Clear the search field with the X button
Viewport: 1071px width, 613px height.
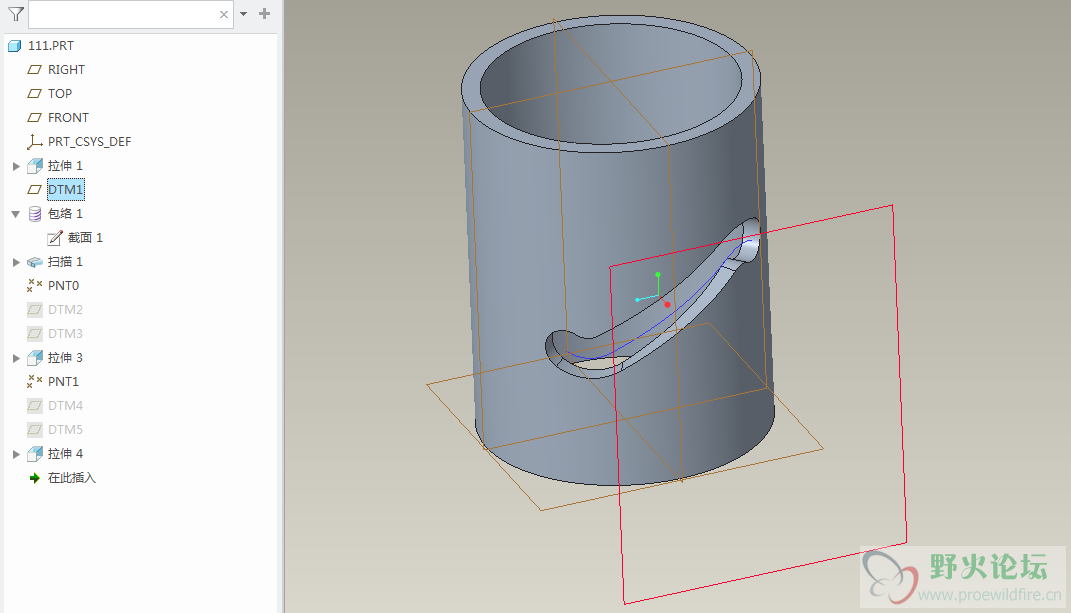224,14
